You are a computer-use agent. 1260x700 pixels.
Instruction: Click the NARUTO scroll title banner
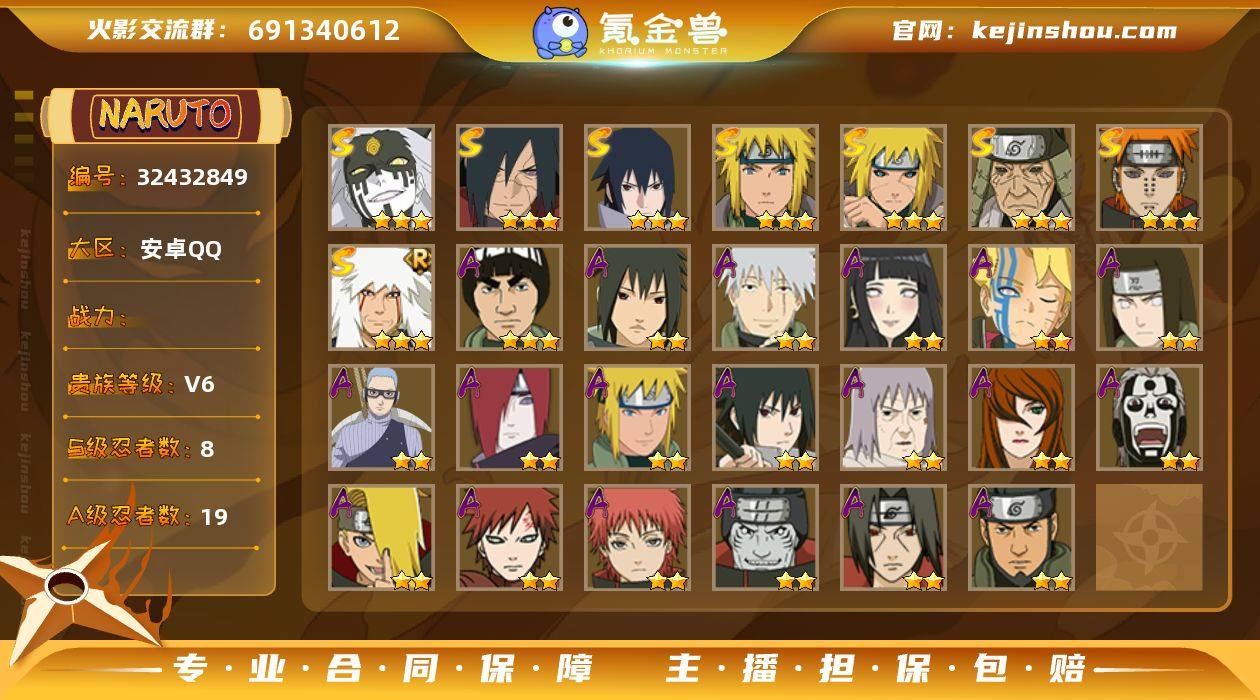coord(166,114)
